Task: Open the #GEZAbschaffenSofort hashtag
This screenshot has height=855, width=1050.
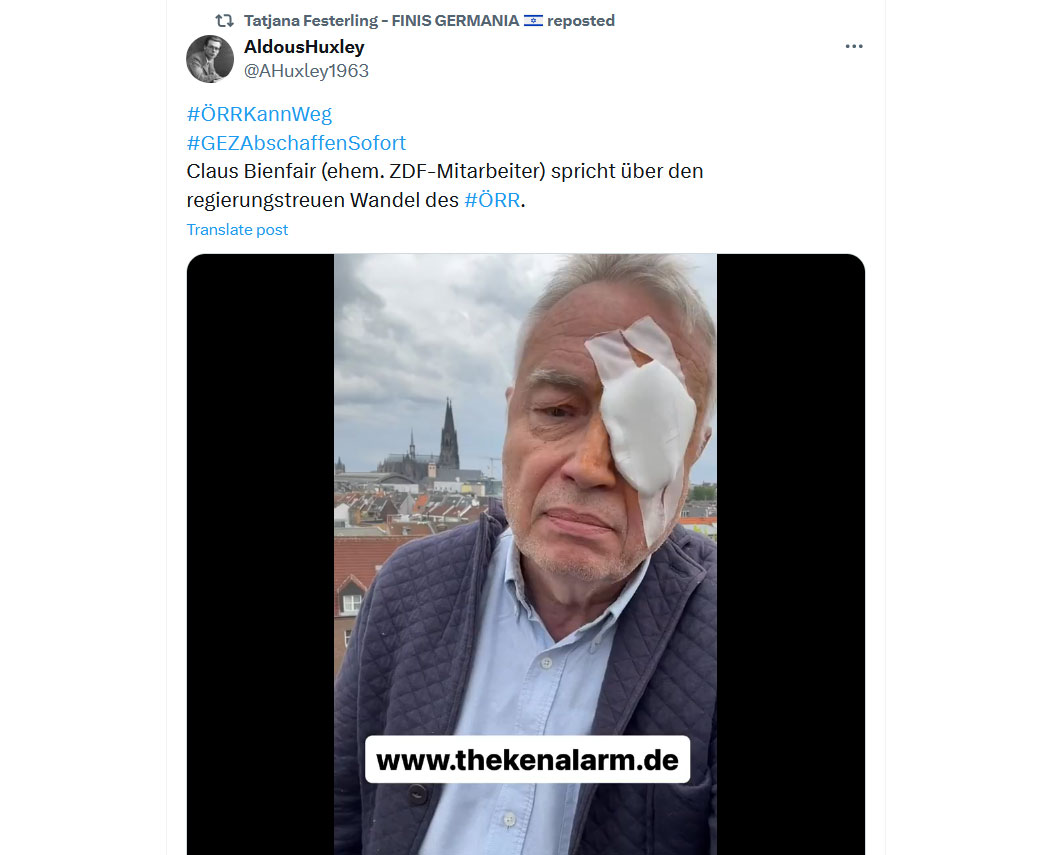Action: click(x=296, y=143)
